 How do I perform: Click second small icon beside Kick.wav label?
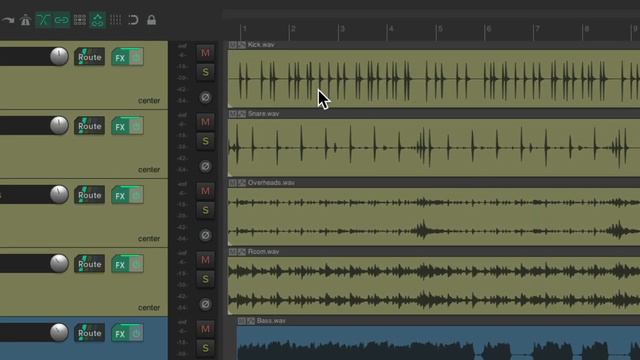[242, 45]
